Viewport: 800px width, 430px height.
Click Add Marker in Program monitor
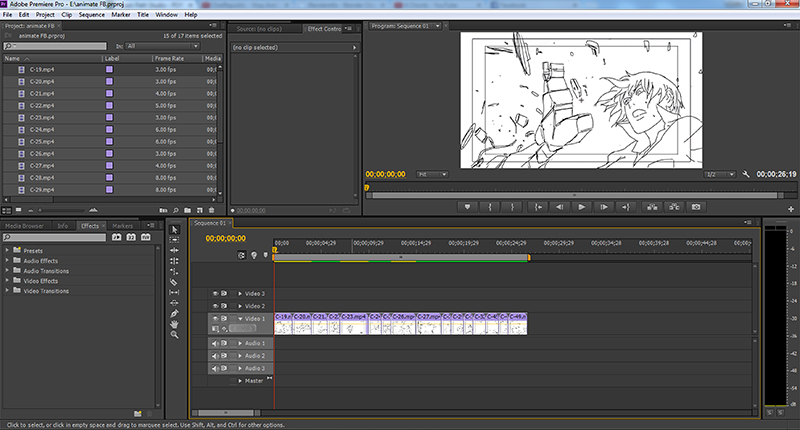coord(467,207)
